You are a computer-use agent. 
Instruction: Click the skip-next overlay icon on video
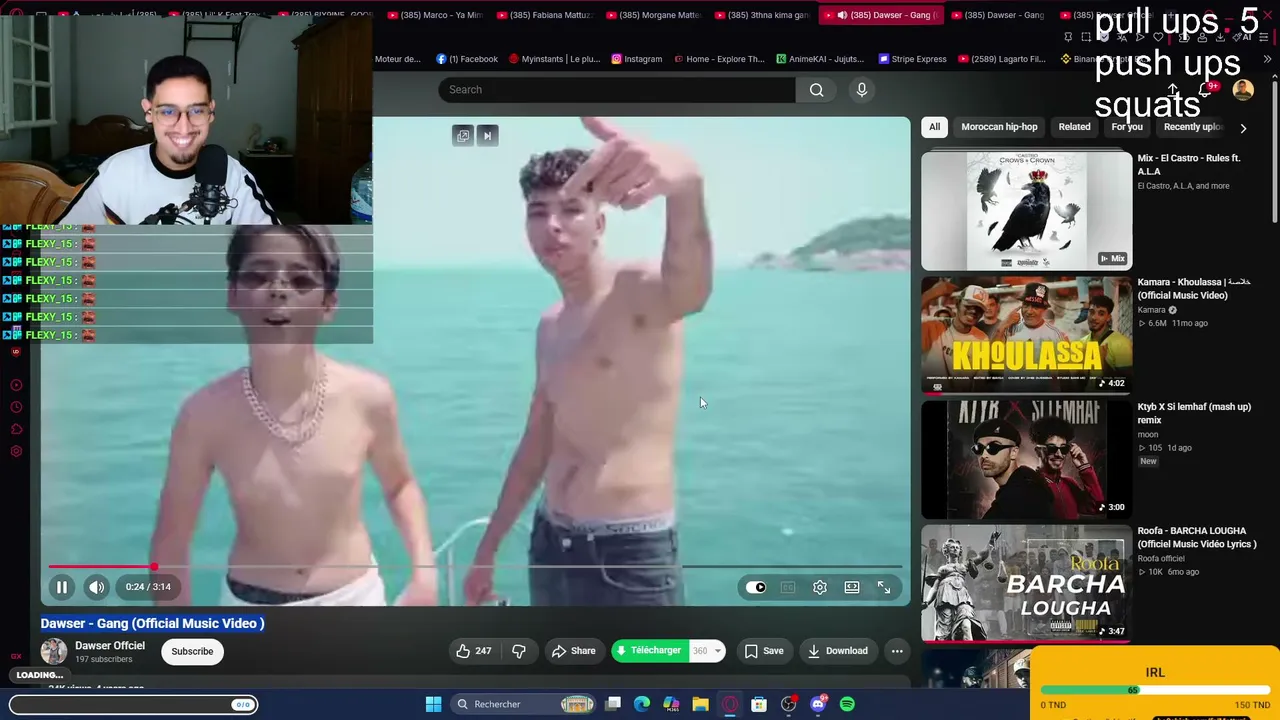(487, 136)
